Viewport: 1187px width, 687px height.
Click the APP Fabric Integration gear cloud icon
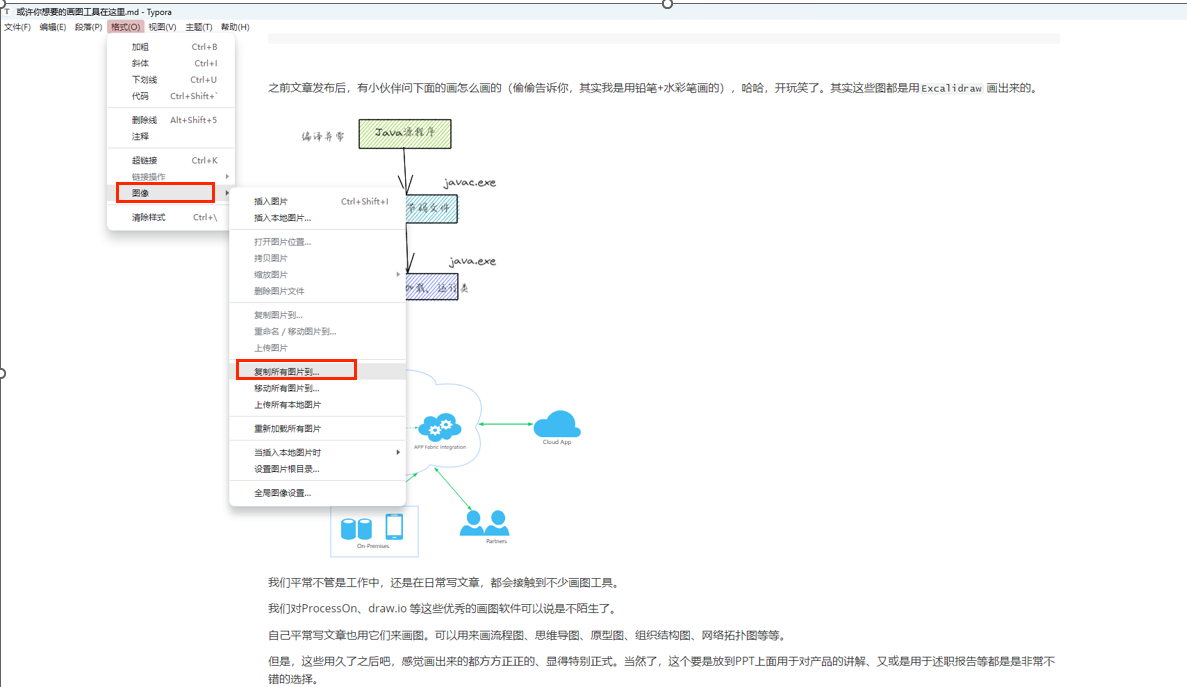point(439,427)
